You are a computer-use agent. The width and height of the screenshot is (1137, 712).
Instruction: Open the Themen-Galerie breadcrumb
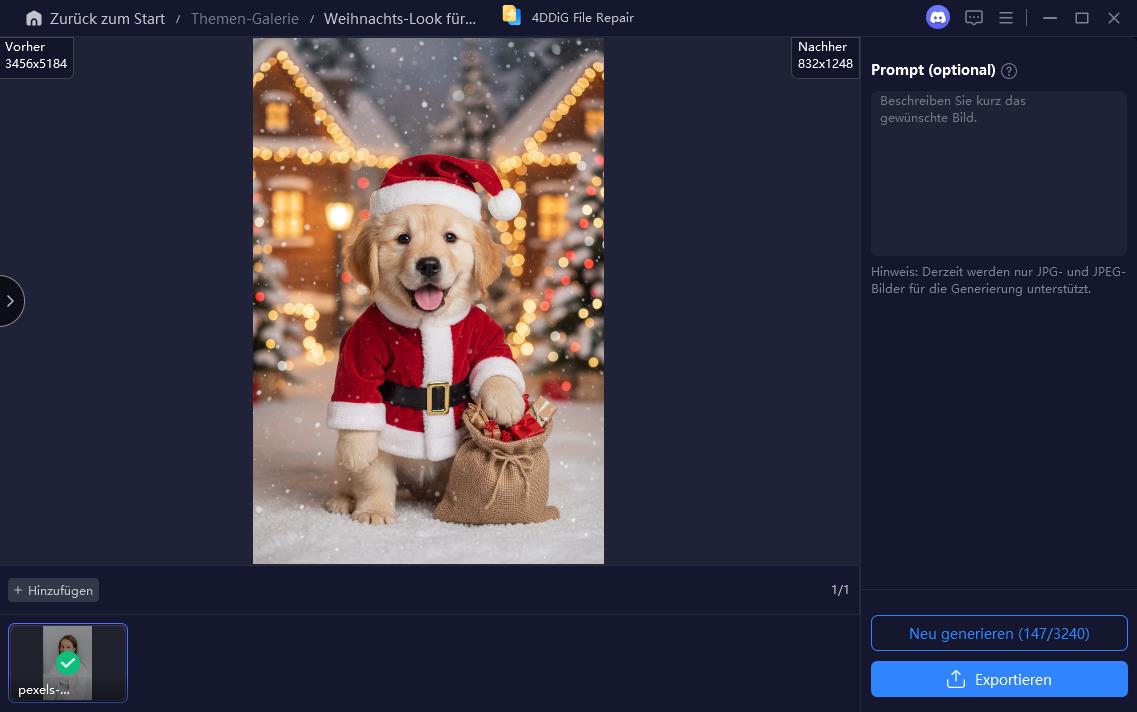[244, 18]
